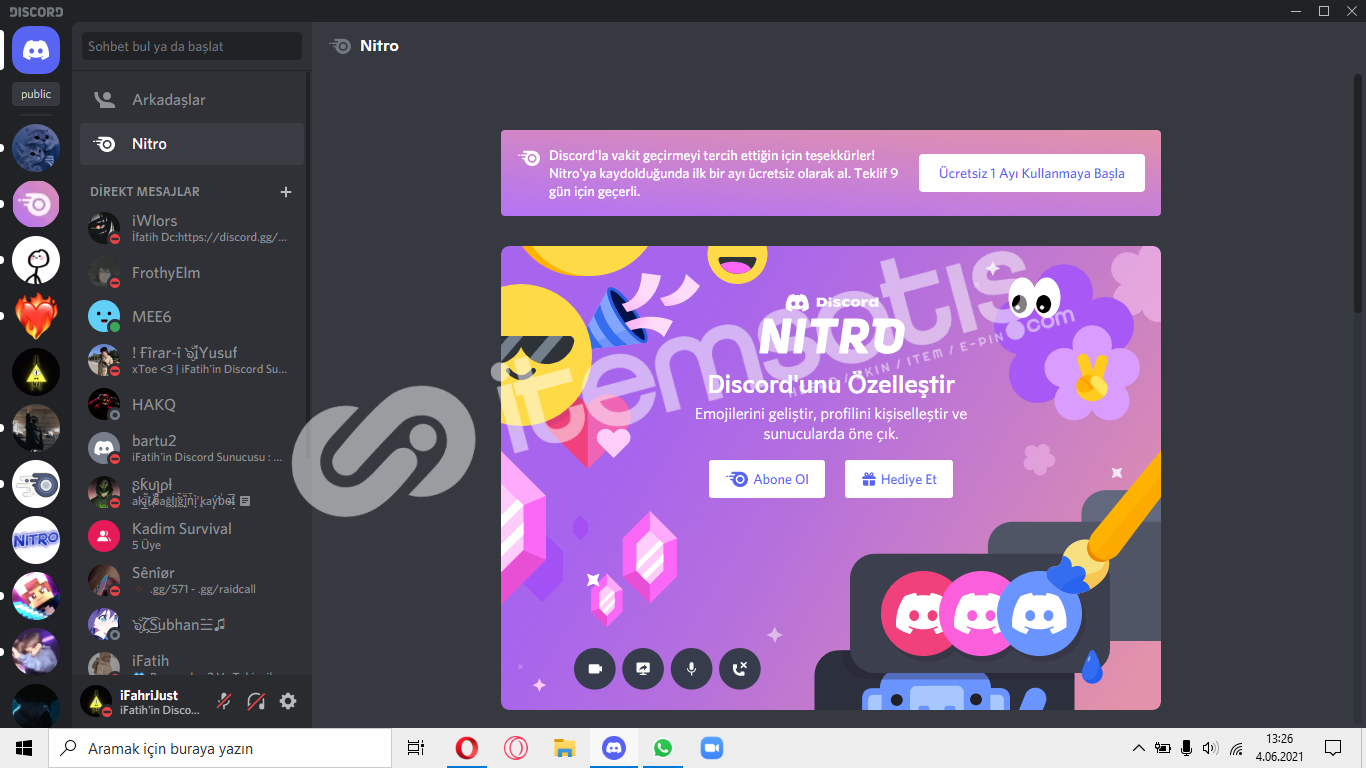Viewport: 1366px width, 768px height.
Task: Click 'Ücretsiz 1 Ayı Kullanmaya Başla' button
Action: pyautogui.click(x=1032, y=173)
